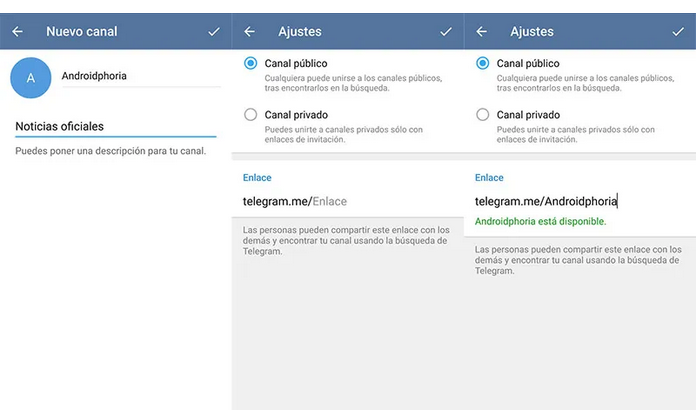Choose Canal privado in right screen
This screenshot has height=410, width=698.
(x=483, y=115)
